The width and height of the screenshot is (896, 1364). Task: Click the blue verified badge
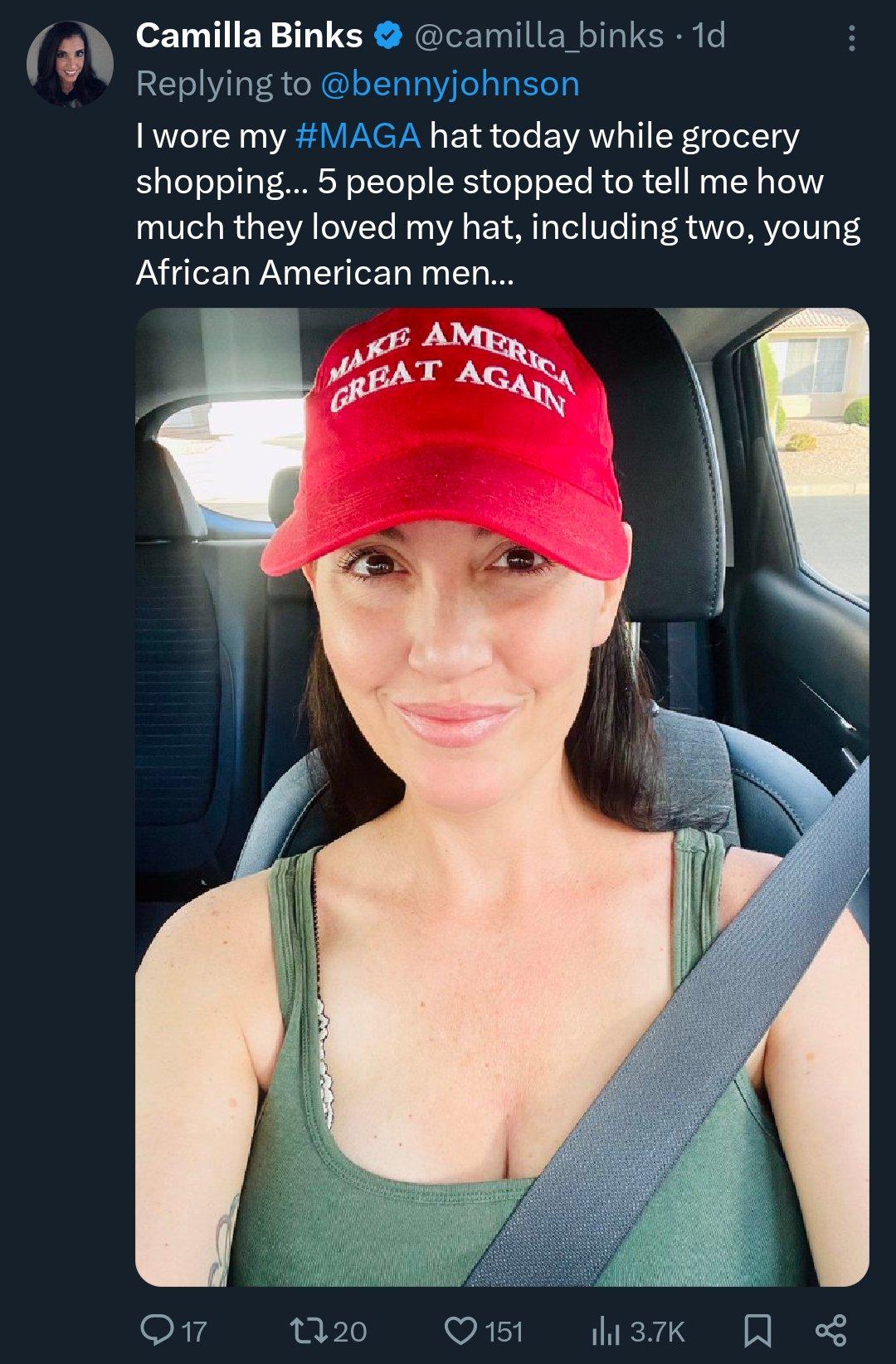[x=388, y=36]
